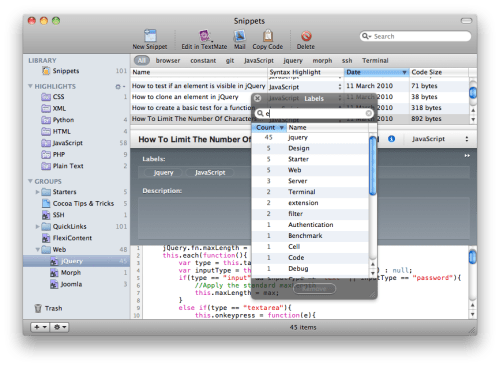Click the jquery label token in Labels
500x367 pixels.
tap(163, 173)
